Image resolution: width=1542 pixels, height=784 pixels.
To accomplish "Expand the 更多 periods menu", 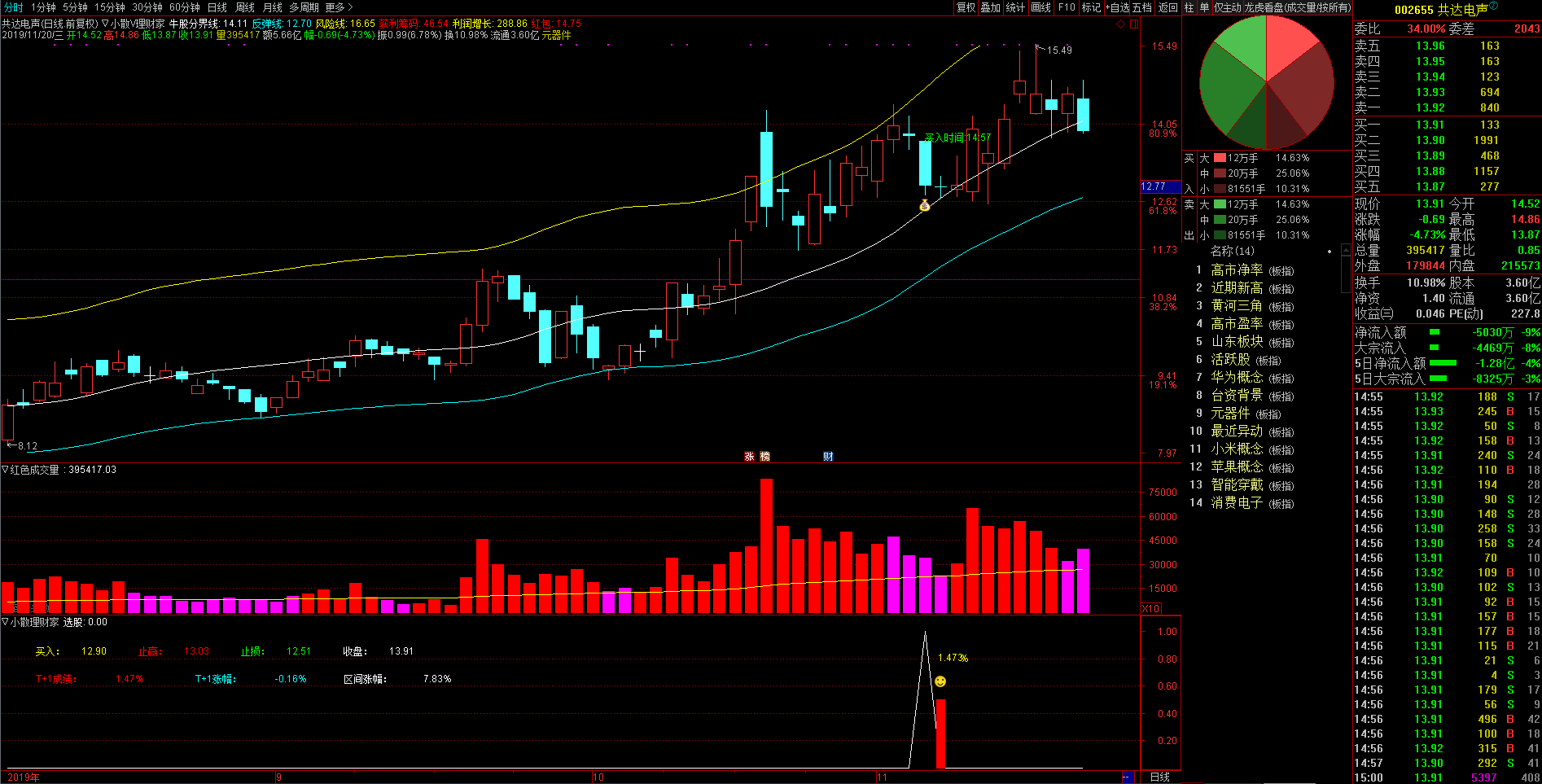I will pos(339,7).
